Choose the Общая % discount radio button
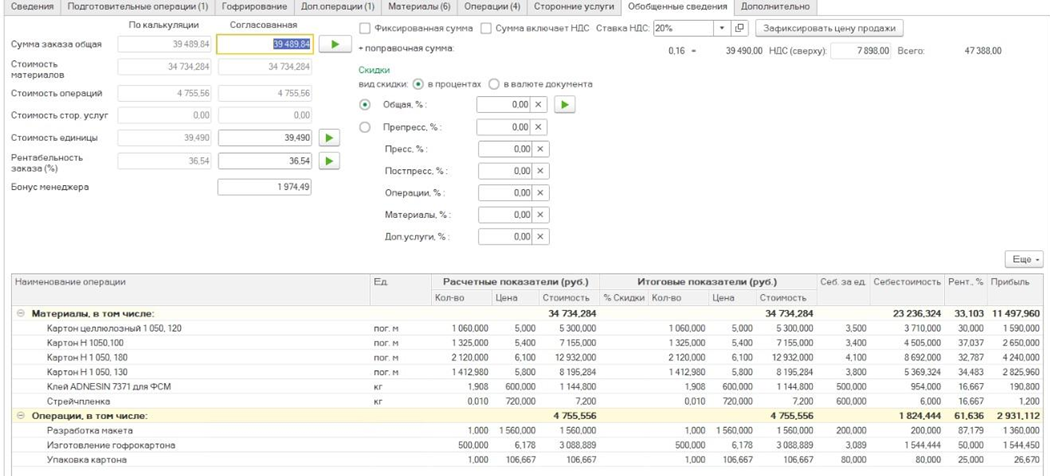Viewport: 1050px width, 476px height. pos(365,105)
